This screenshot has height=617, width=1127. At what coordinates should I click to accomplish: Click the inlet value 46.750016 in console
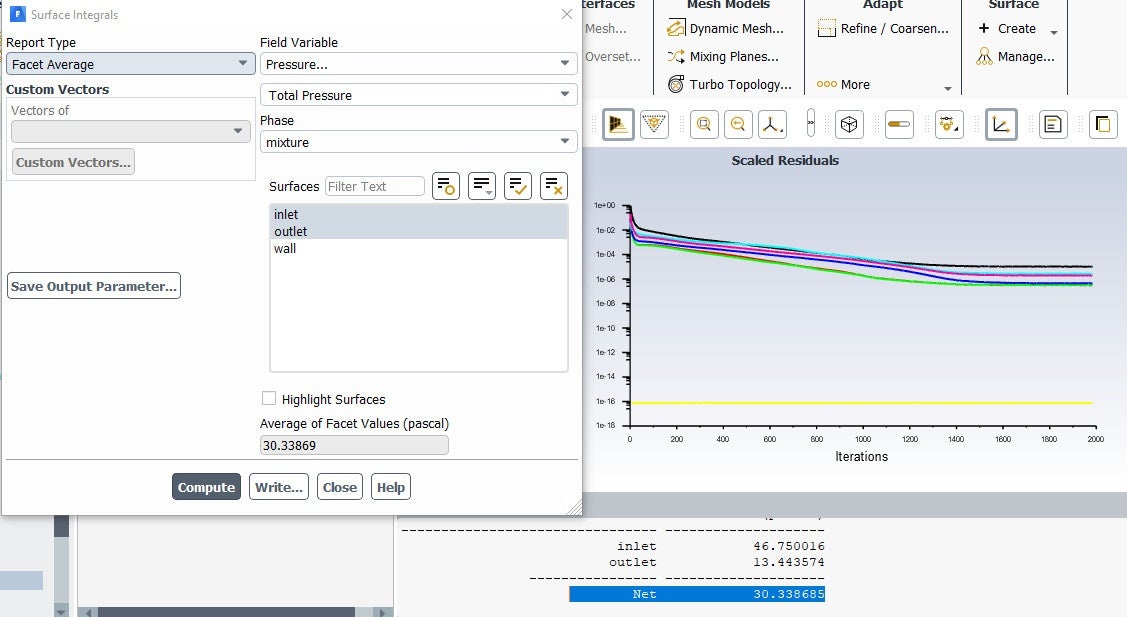tap(788, 546)
